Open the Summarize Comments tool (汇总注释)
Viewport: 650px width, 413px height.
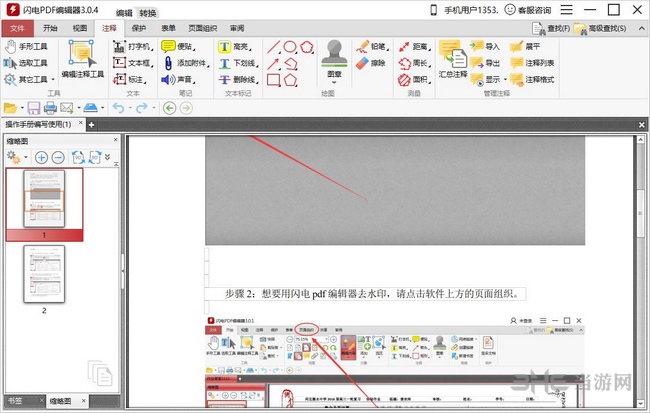pyautogui.click(x=453, y=59)
